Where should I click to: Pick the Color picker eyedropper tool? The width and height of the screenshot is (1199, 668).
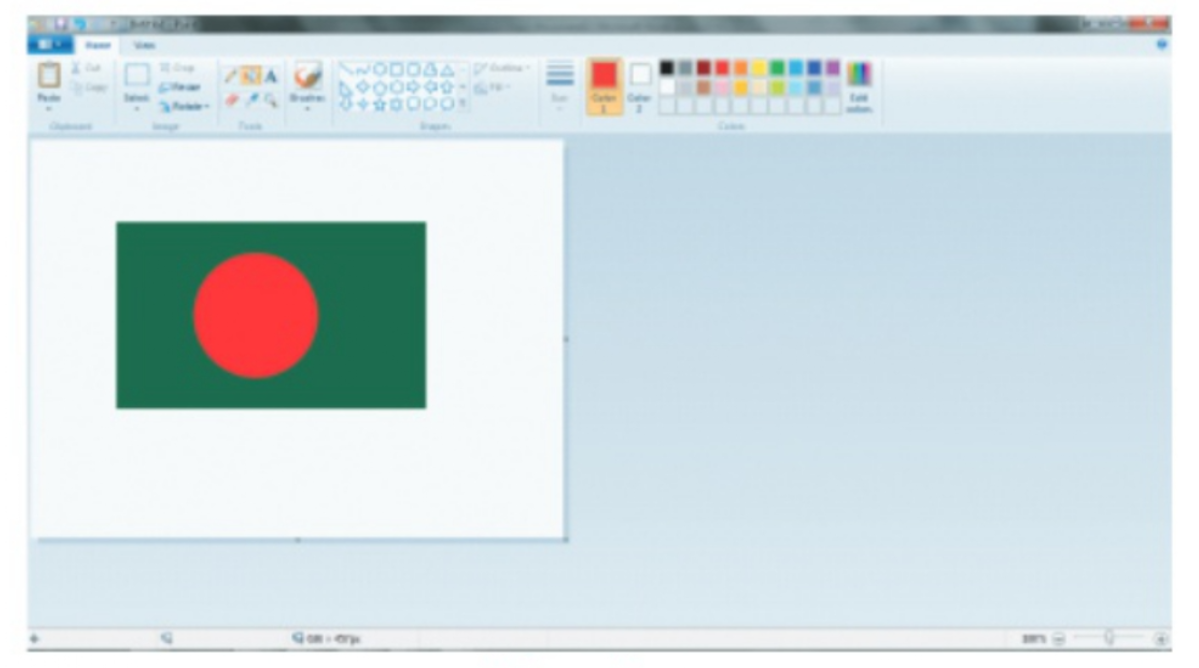click(x=250, y=100)
